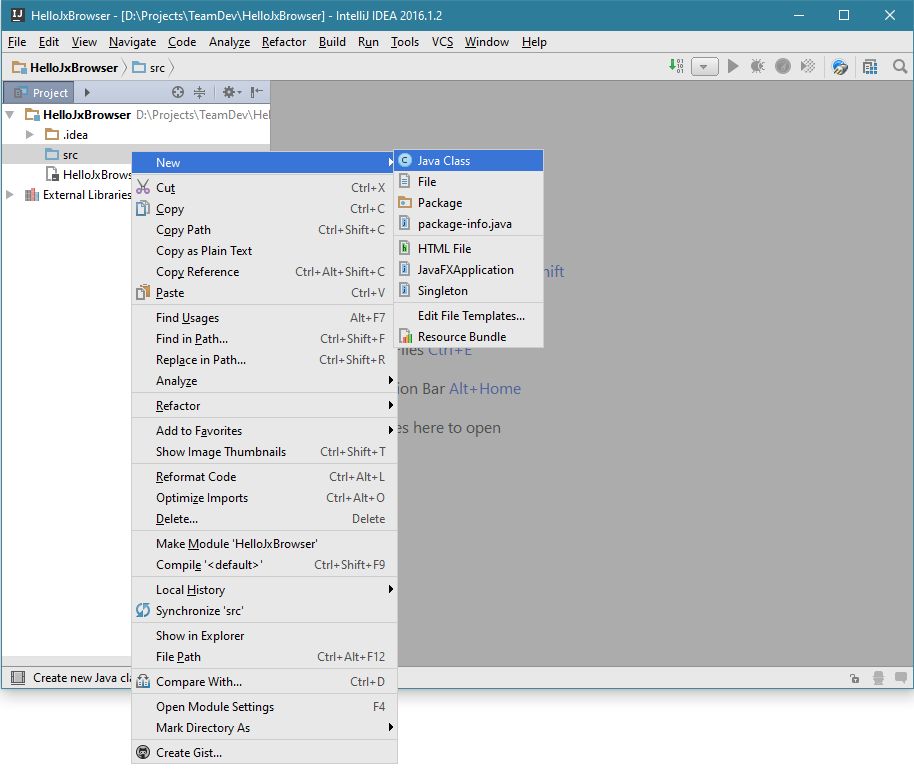Click the JRebel/update toolbar icon
The image size is (914, 773).
pos(840,67)
